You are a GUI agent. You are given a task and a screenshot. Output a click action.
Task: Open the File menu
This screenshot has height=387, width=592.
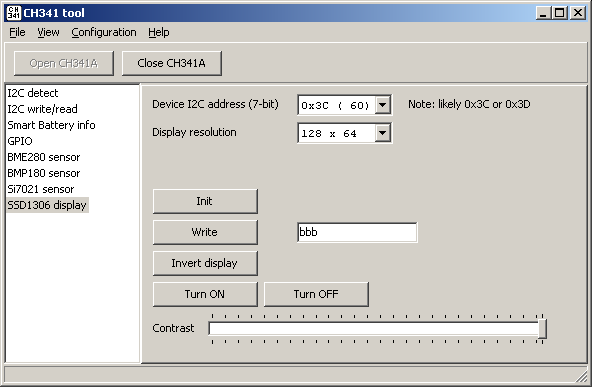[17, 32]
